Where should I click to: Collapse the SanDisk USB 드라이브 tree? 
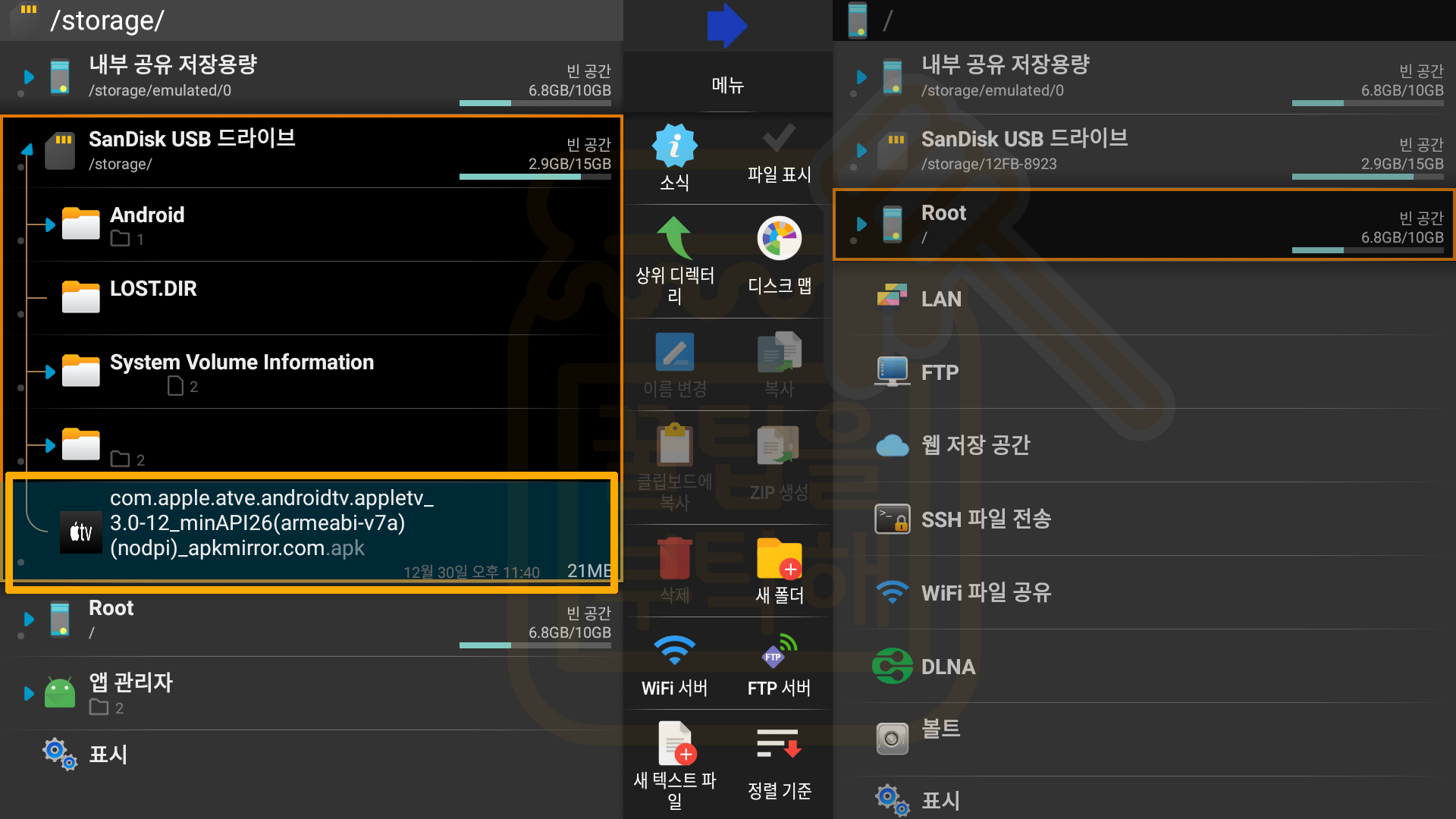click(27, 150)
